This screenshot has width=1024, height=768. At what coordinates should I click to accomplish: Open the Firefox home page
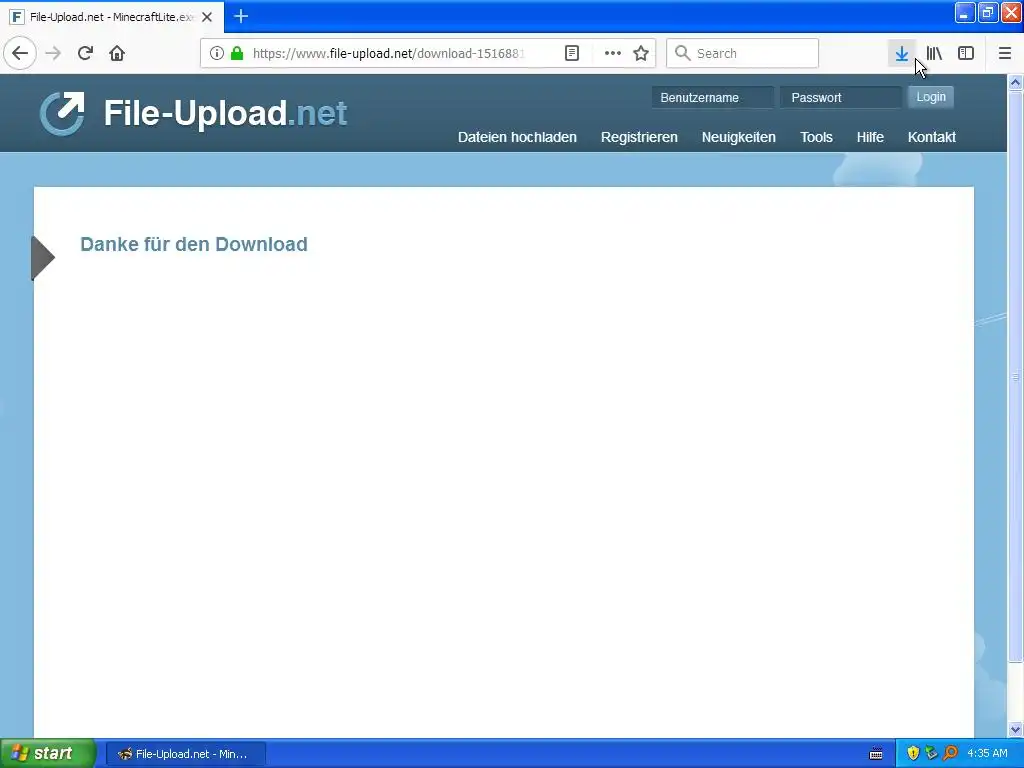(117, 53)
